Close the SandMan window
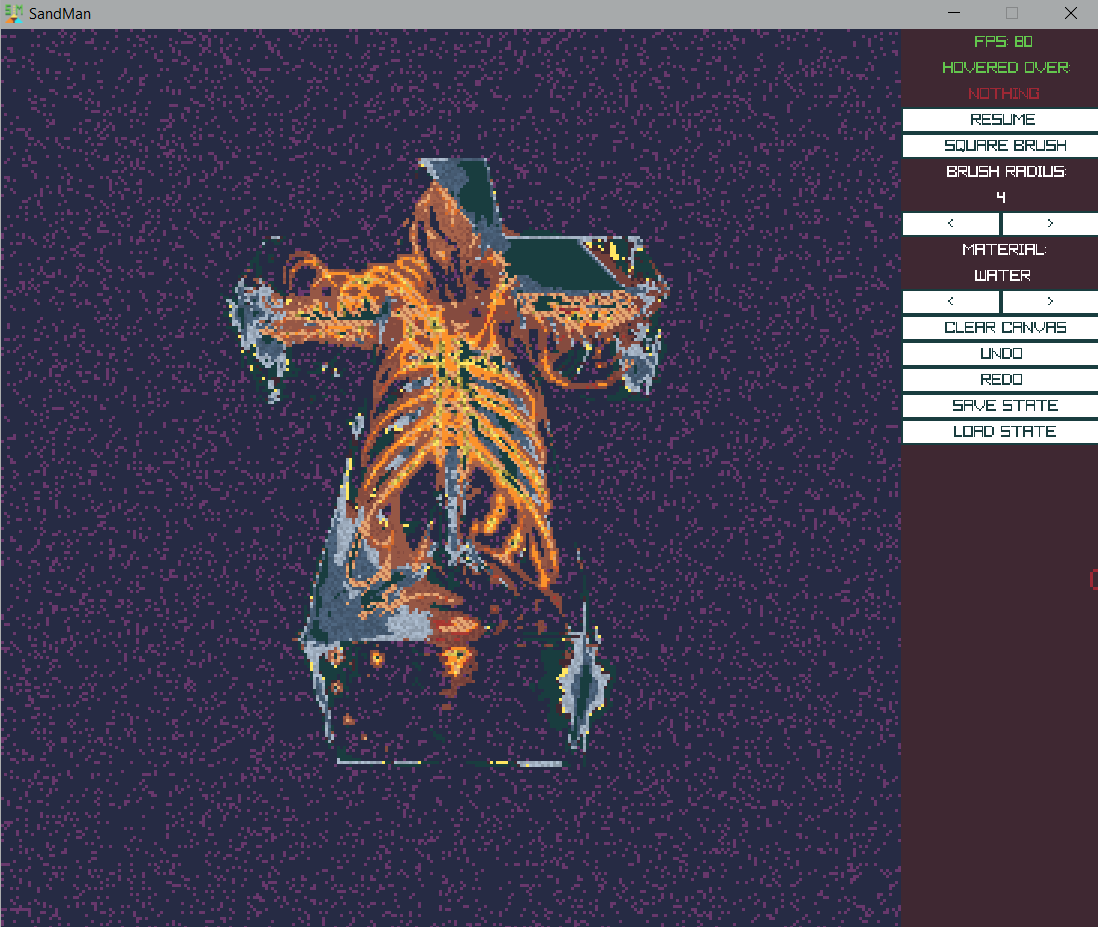Screen dimensions: 1098x927 (x=1070, y=14)
